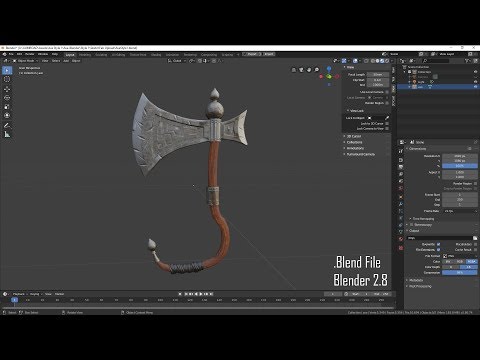The width and height of the screenshot is (480, 360).
Task: Select the RGBA color mode button
Action: tap(471, 262)
